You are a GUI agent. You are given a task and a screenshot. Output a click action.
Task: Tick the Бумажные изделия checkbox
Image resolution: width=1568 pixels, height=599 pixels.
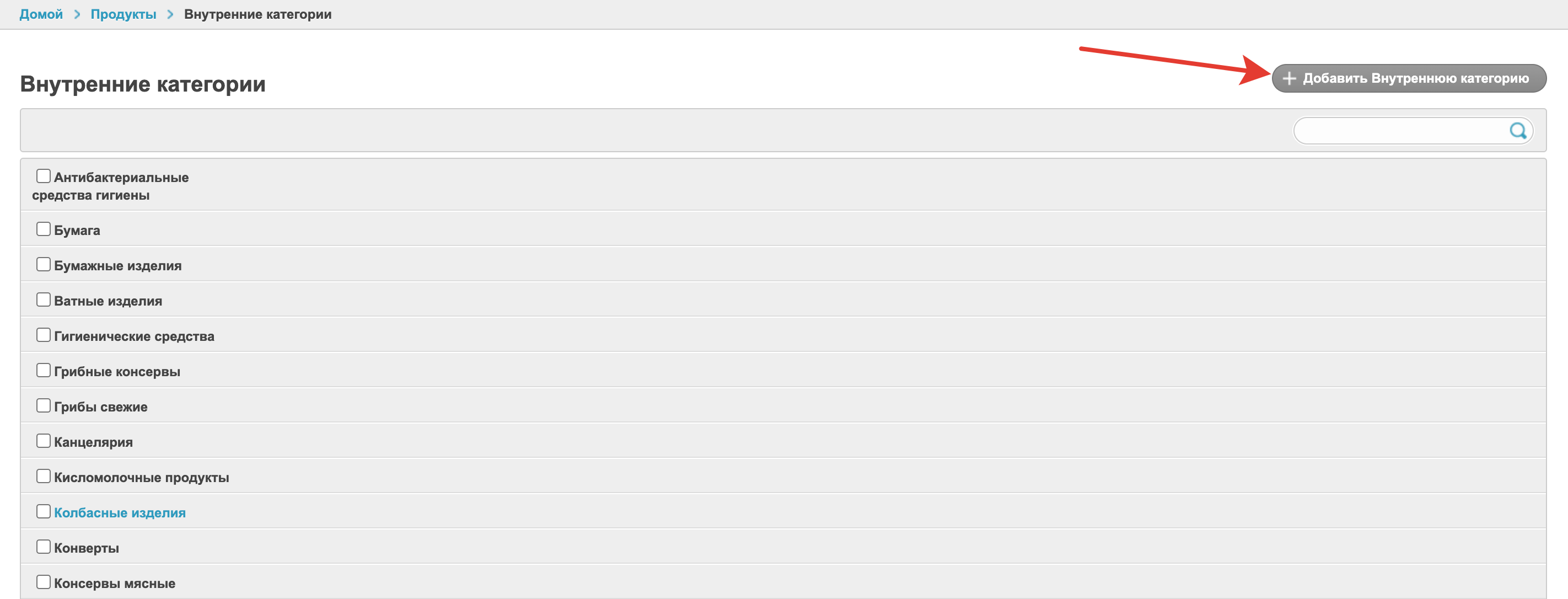click(x=43, y=264)
